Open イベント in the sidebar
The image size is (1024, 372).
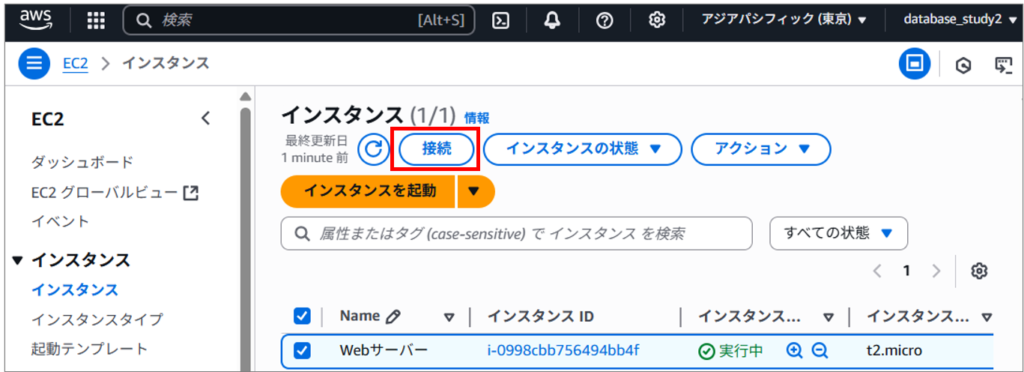coord(60,221)
